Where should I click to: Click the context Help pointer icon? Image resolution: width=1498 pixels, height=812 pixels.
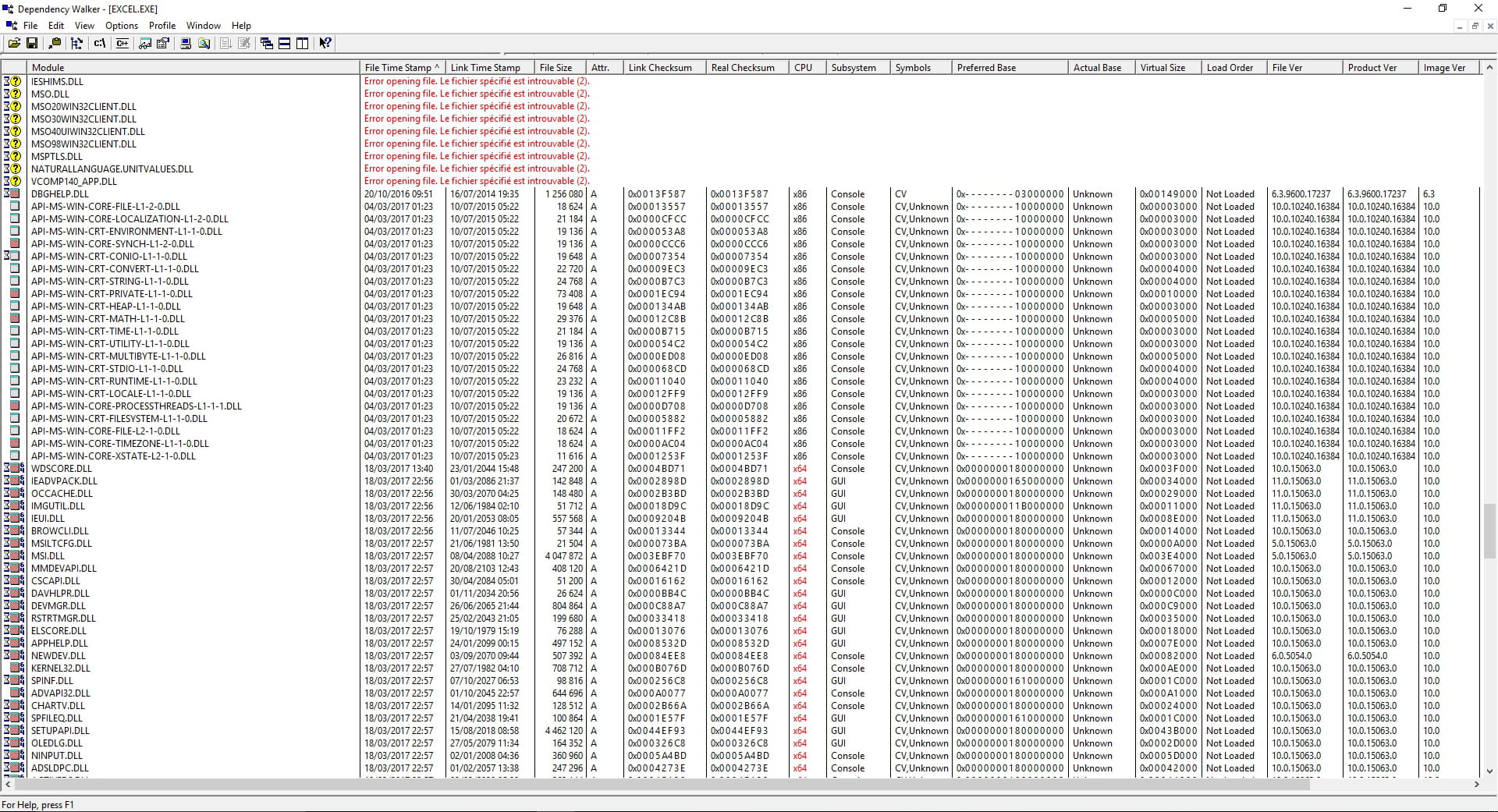tap(325, 44)
